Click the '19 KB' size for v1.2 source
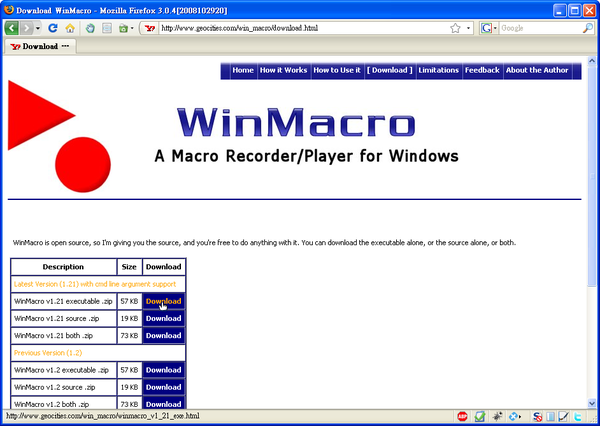 click(129, 387)
